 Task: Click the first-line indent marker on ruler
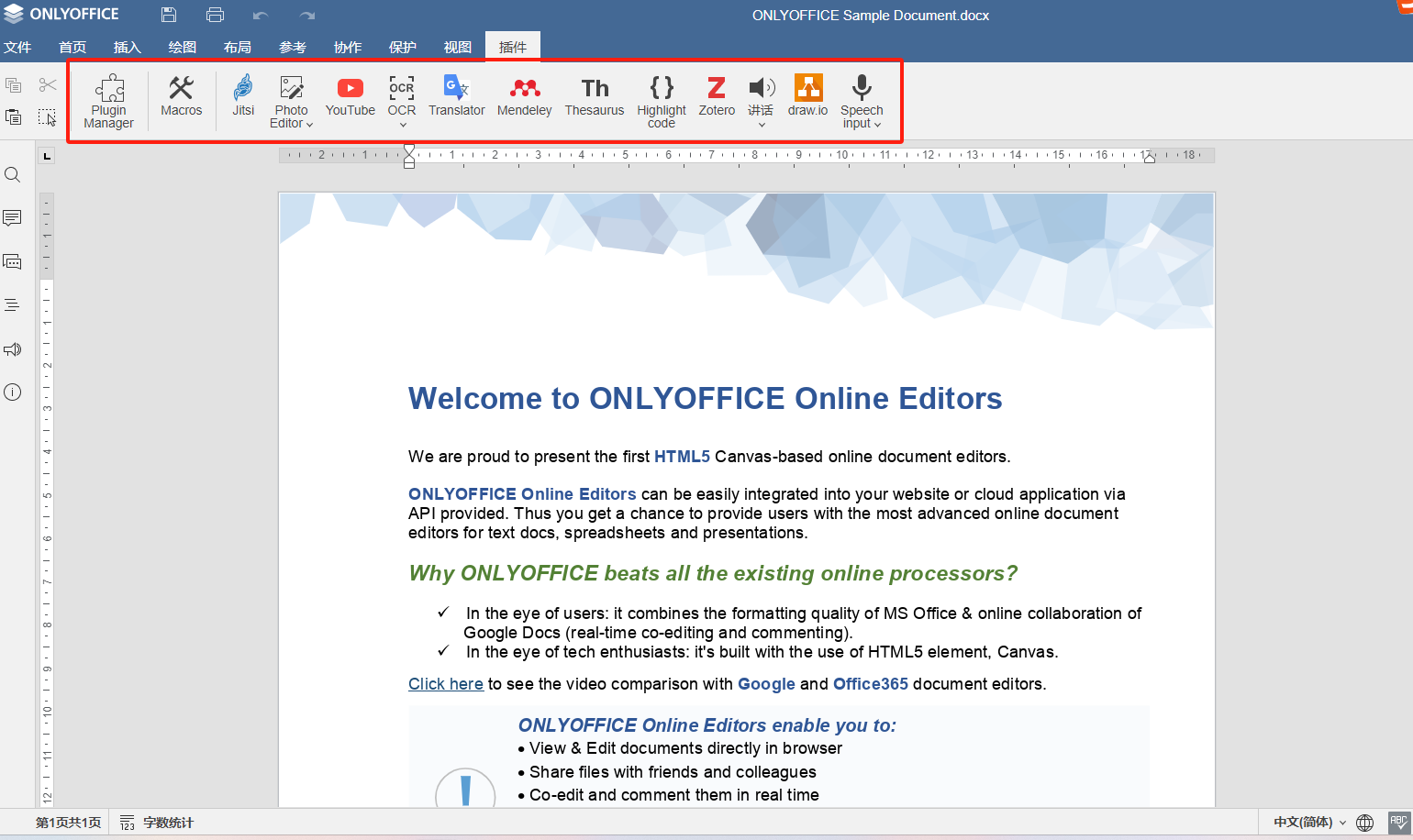[409, 149]
